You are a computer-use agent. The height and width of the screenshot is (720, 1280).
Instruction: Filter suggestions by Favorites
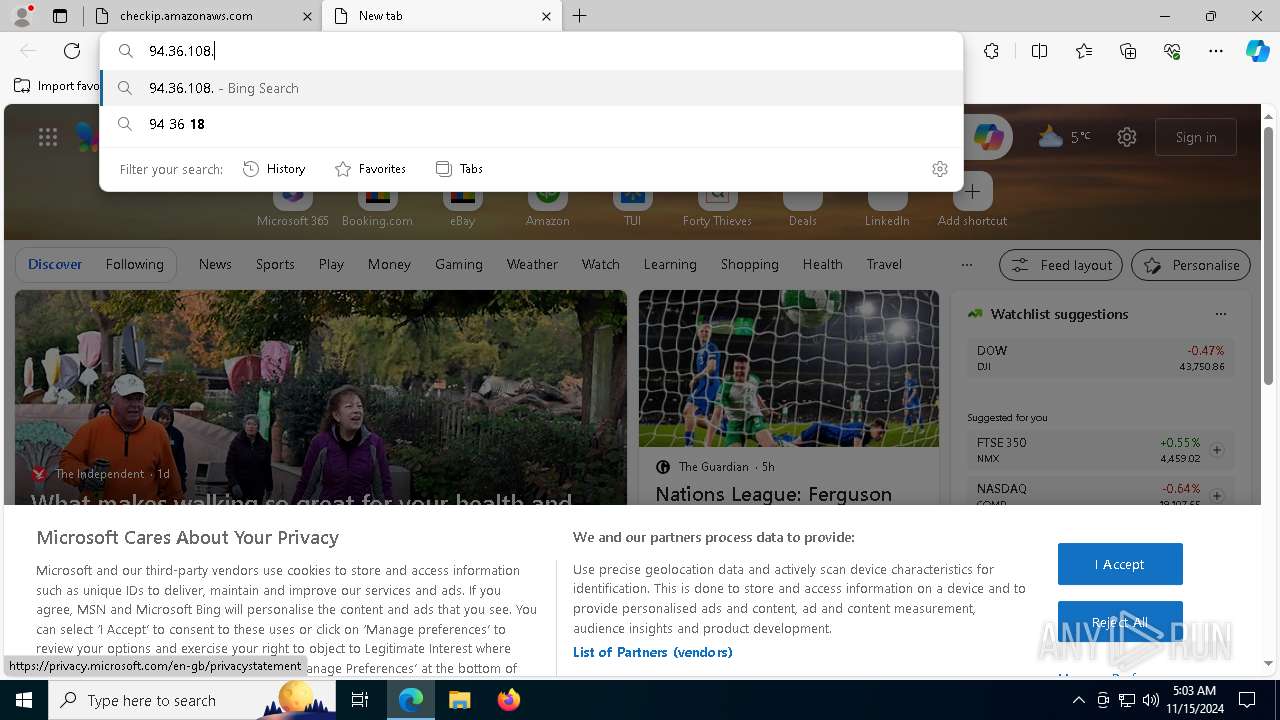(370, 169)
